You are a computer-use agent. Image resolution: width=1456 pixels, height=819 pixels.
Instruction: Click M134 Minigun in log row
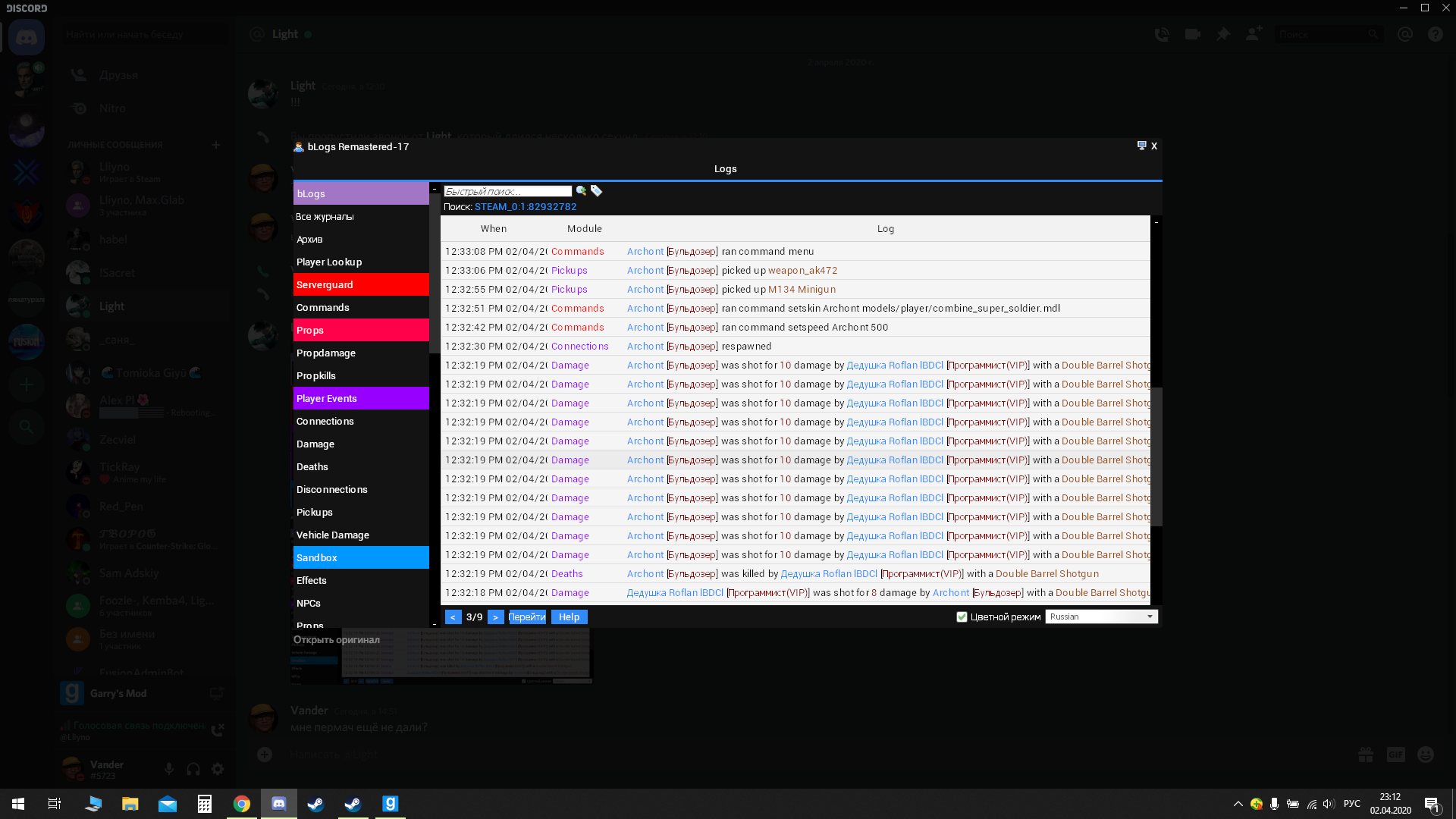802,289
